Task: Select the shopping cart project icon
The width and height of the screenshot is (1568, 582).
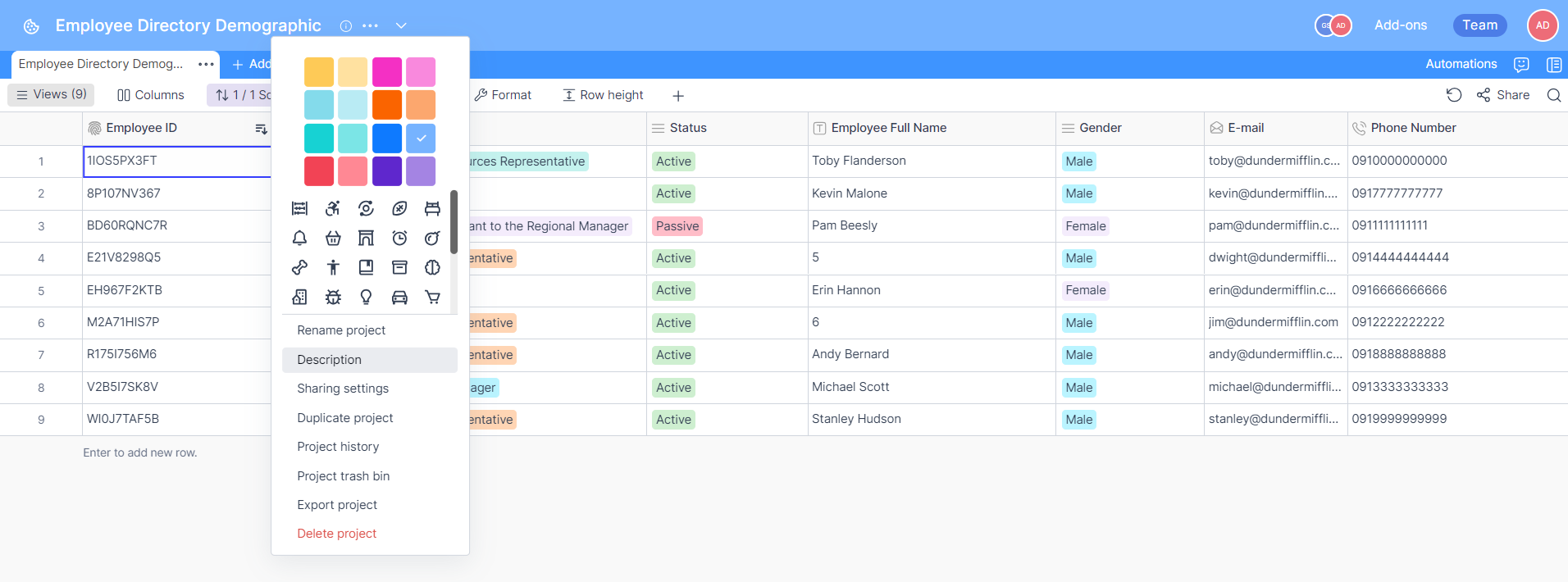Action: pos(432,298)
